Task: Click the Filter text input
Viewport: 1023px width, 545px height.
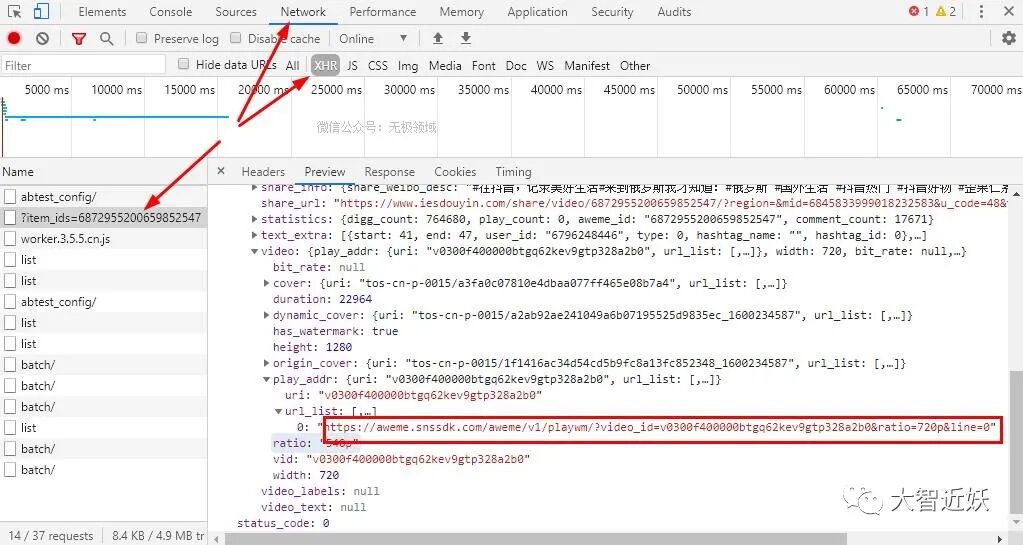Action: (84, 65)
